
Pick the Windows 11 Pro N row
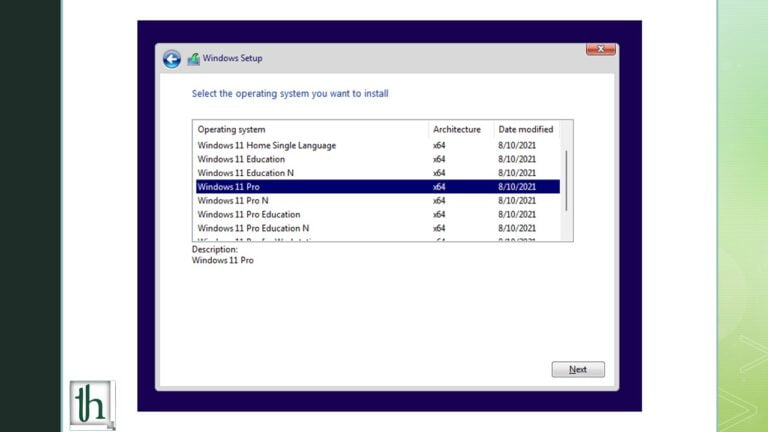(378, 200)
